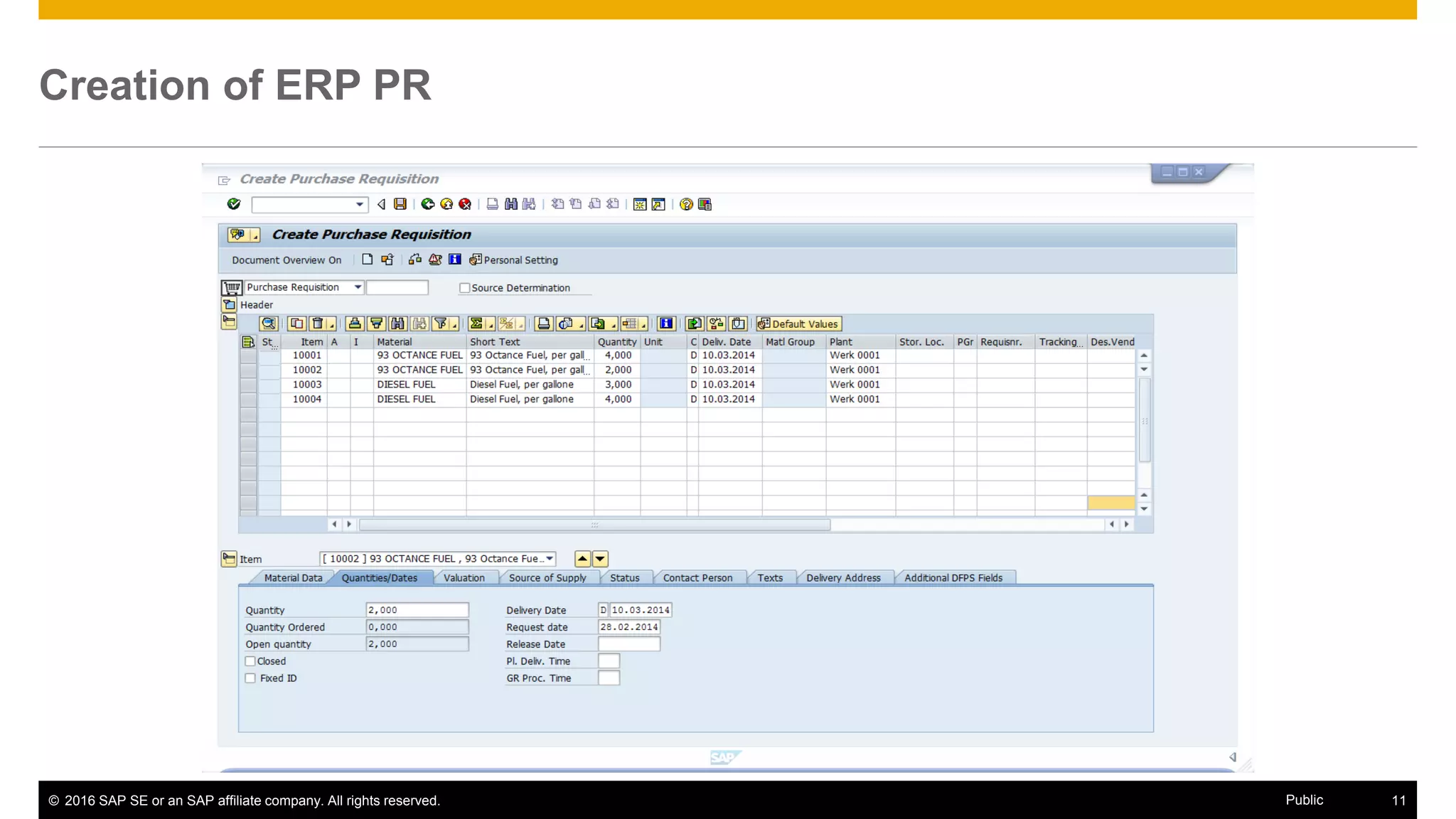Screen dimensions: 1456x819
Task: Click the Export icon in item toolbar
Action: 598,323
